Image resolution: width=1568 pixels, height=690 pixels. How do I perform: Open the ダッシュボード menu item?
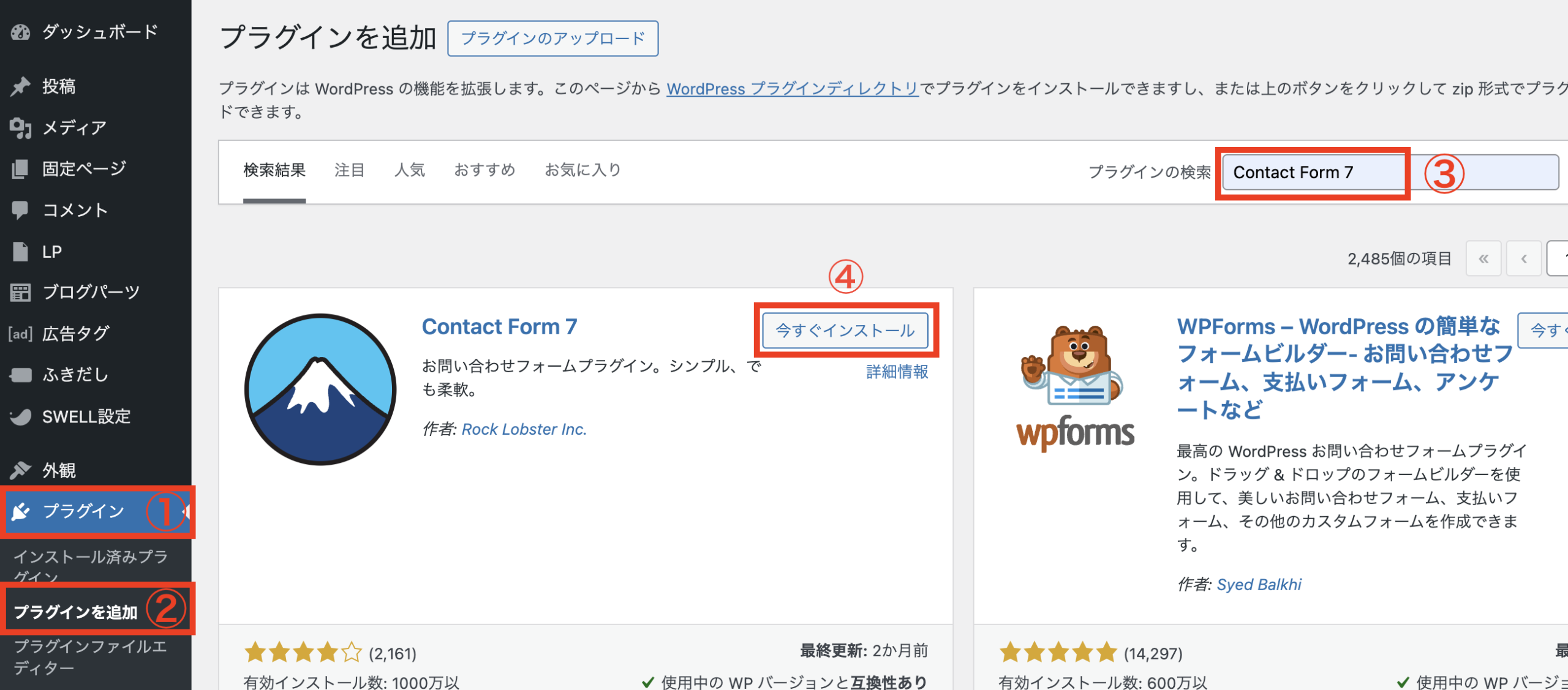pyautogui.click(x=96, y=32)
